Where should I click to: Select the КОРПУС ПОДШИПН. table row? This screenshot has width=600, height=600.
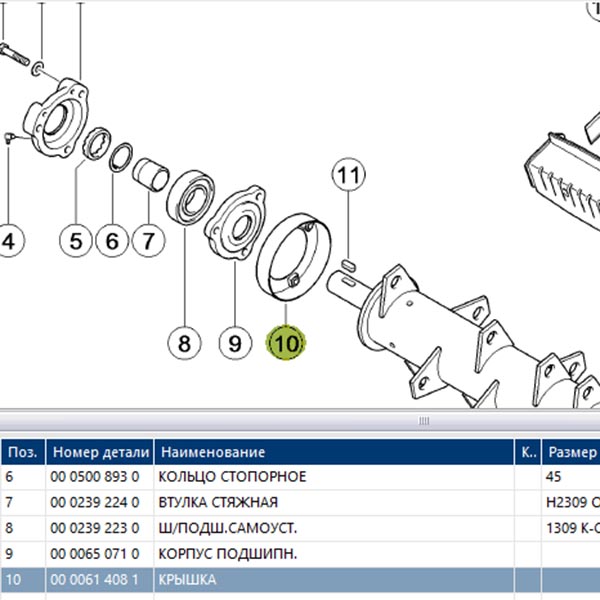(300, 554)
